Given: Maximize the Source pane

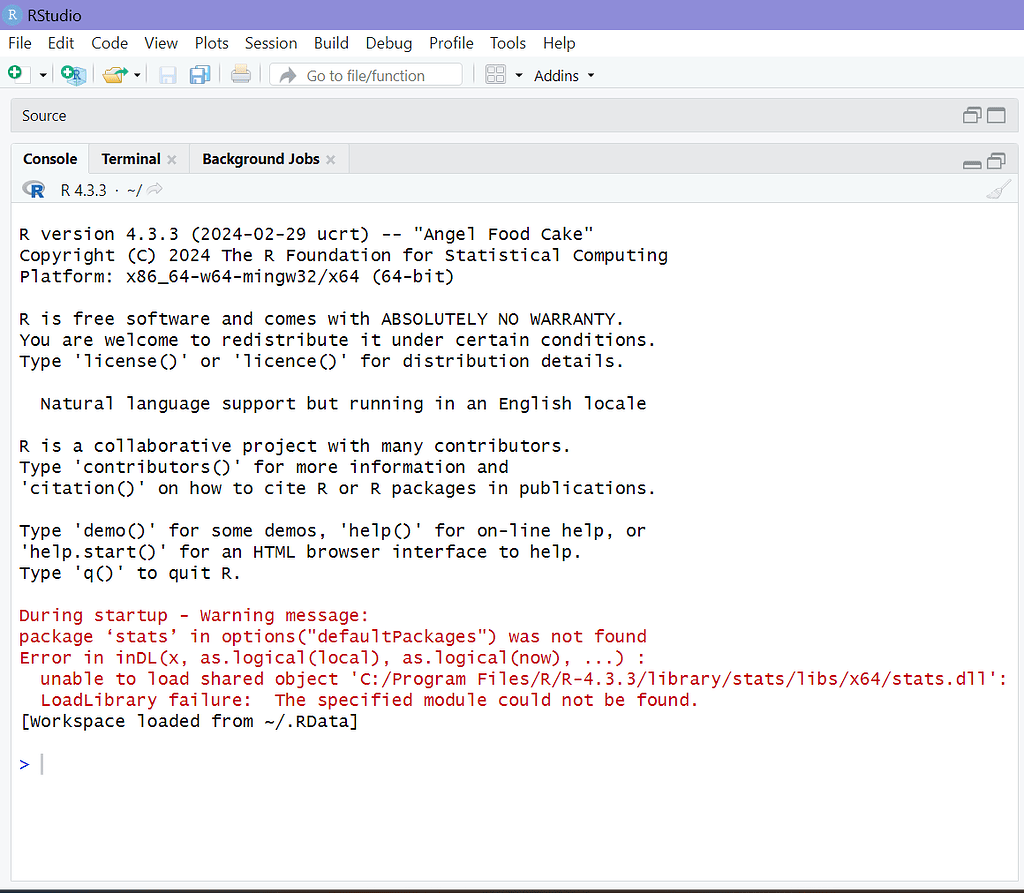Looking at the screenshot, I should pos(996,116).
